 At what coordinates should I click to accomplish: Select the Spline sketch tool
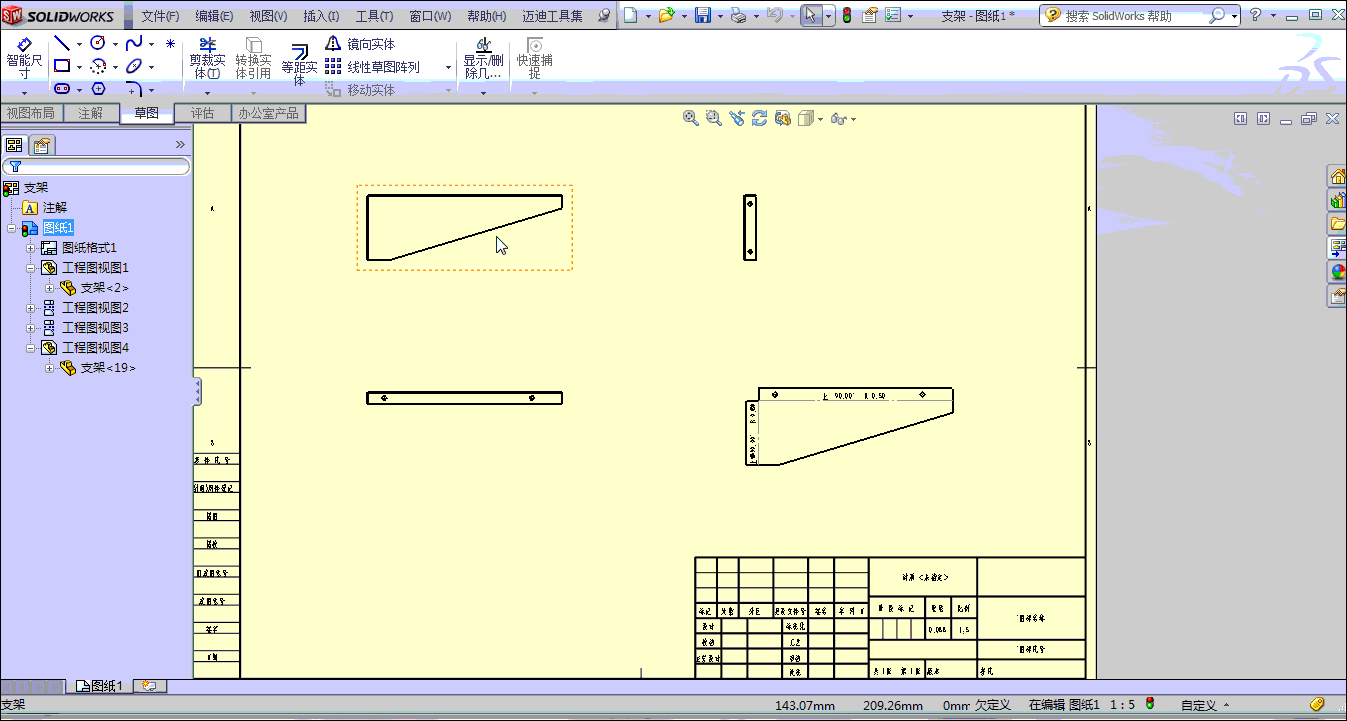134,43
